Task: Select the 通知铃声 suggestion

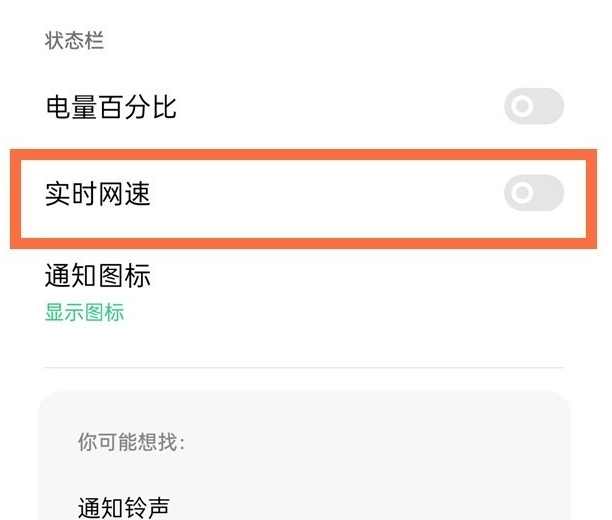Action: 123,507
